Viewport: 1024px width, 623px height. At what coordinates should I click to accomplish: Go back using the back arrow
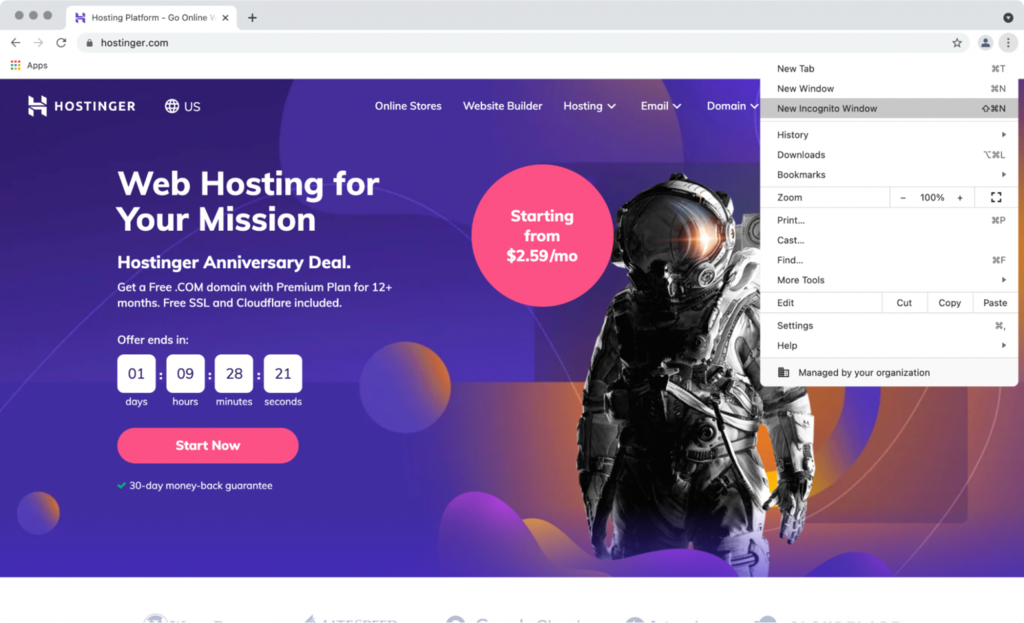click(x=16, y=42)
